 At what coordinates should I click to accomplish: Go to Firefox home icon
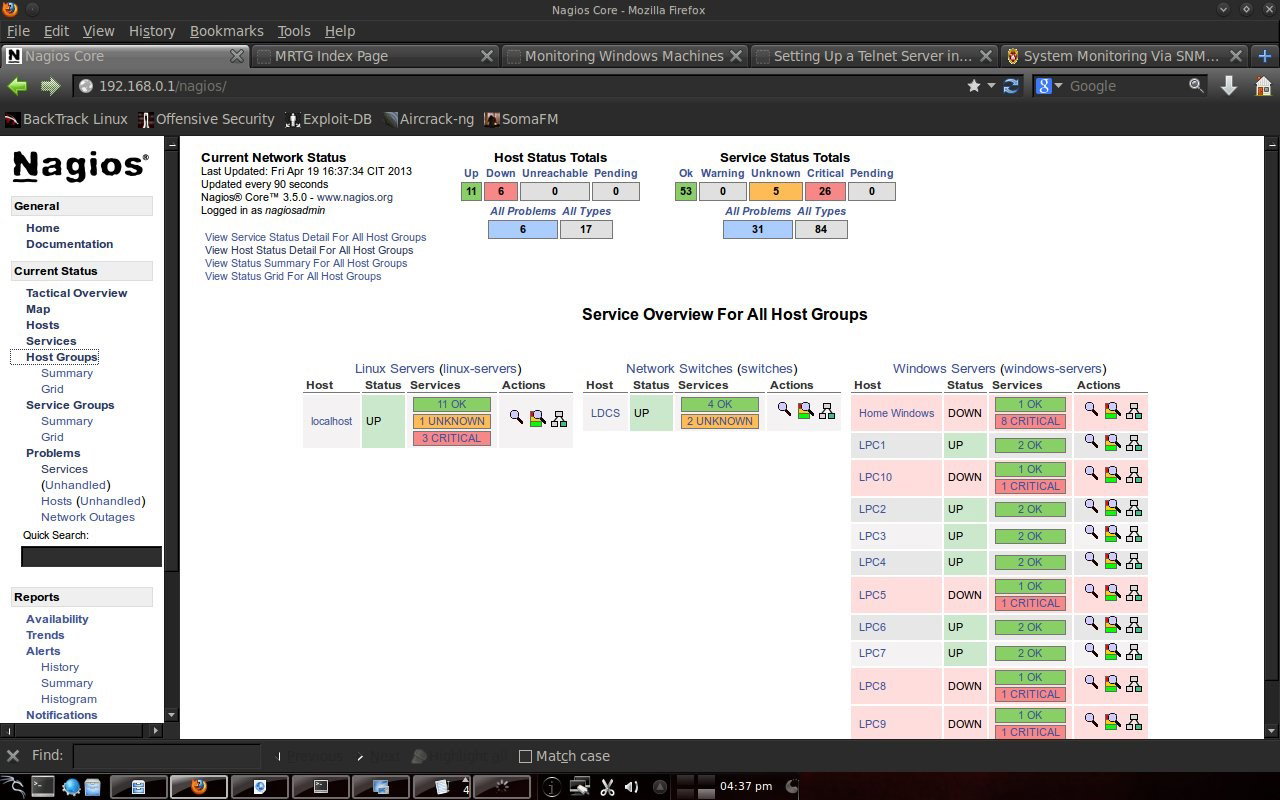point(1263,86)
